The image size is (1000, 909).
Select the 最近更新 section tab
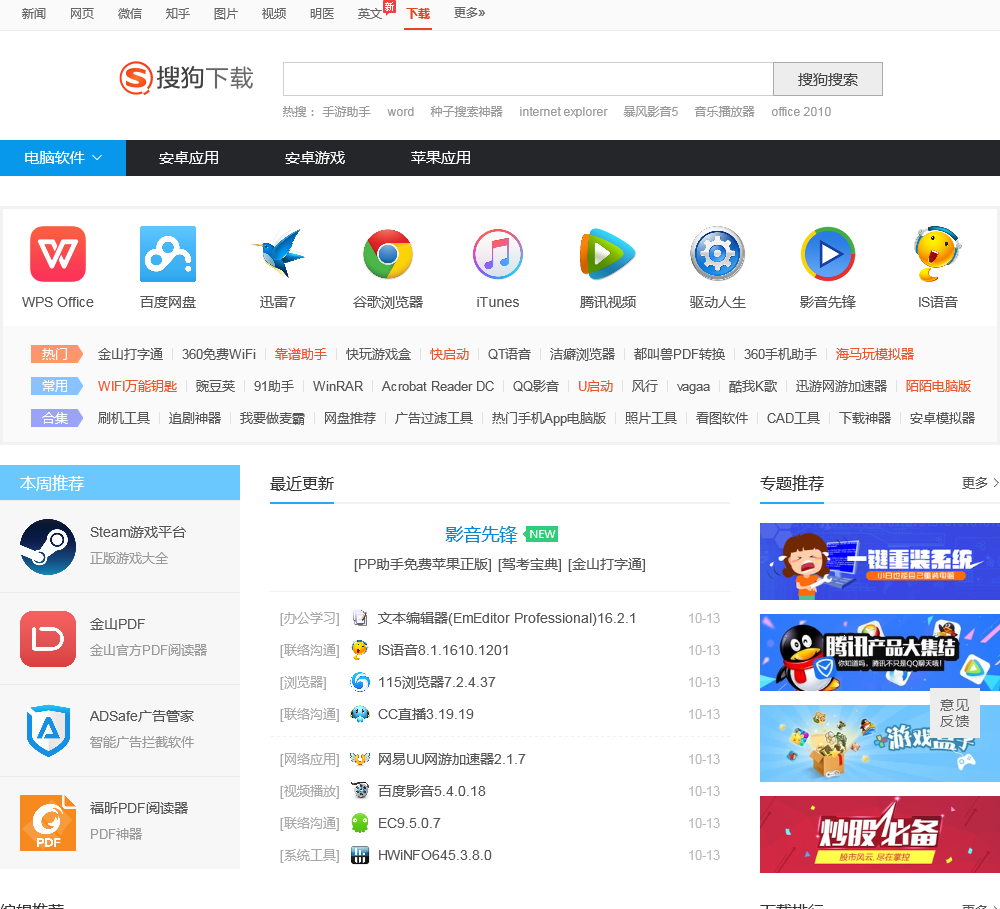point(302,484)
